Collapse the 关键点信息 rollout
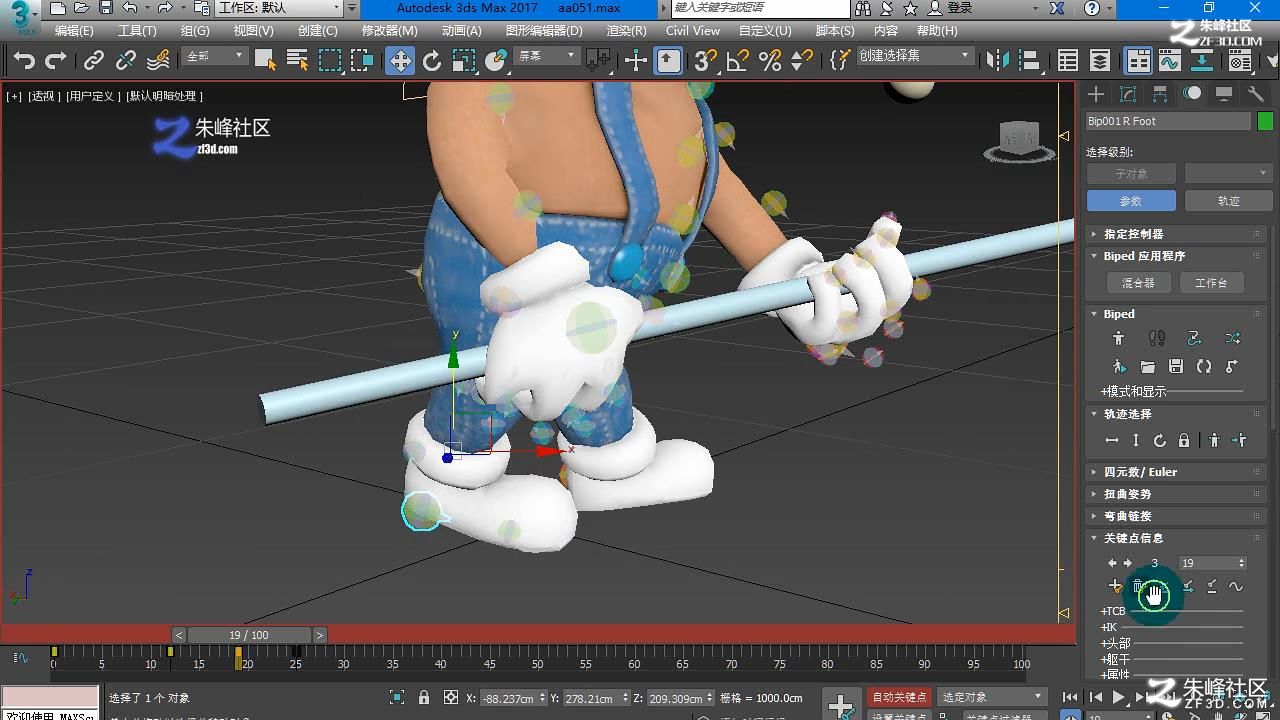This screenshot has height=720, width=1280. [x=1176, y=538]
